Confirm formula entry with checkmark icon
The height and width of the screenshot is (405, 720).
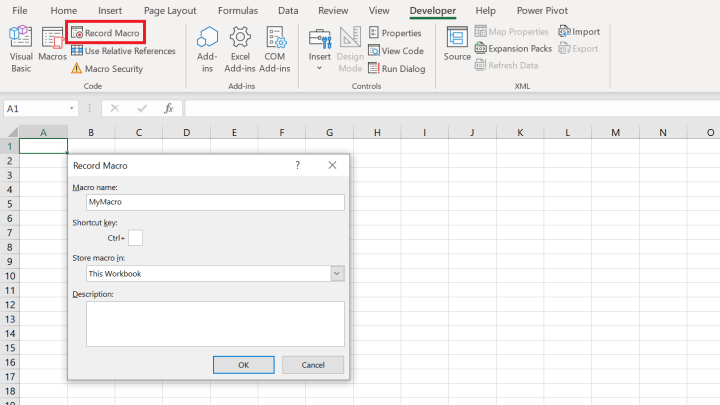(x=142, y=108)
